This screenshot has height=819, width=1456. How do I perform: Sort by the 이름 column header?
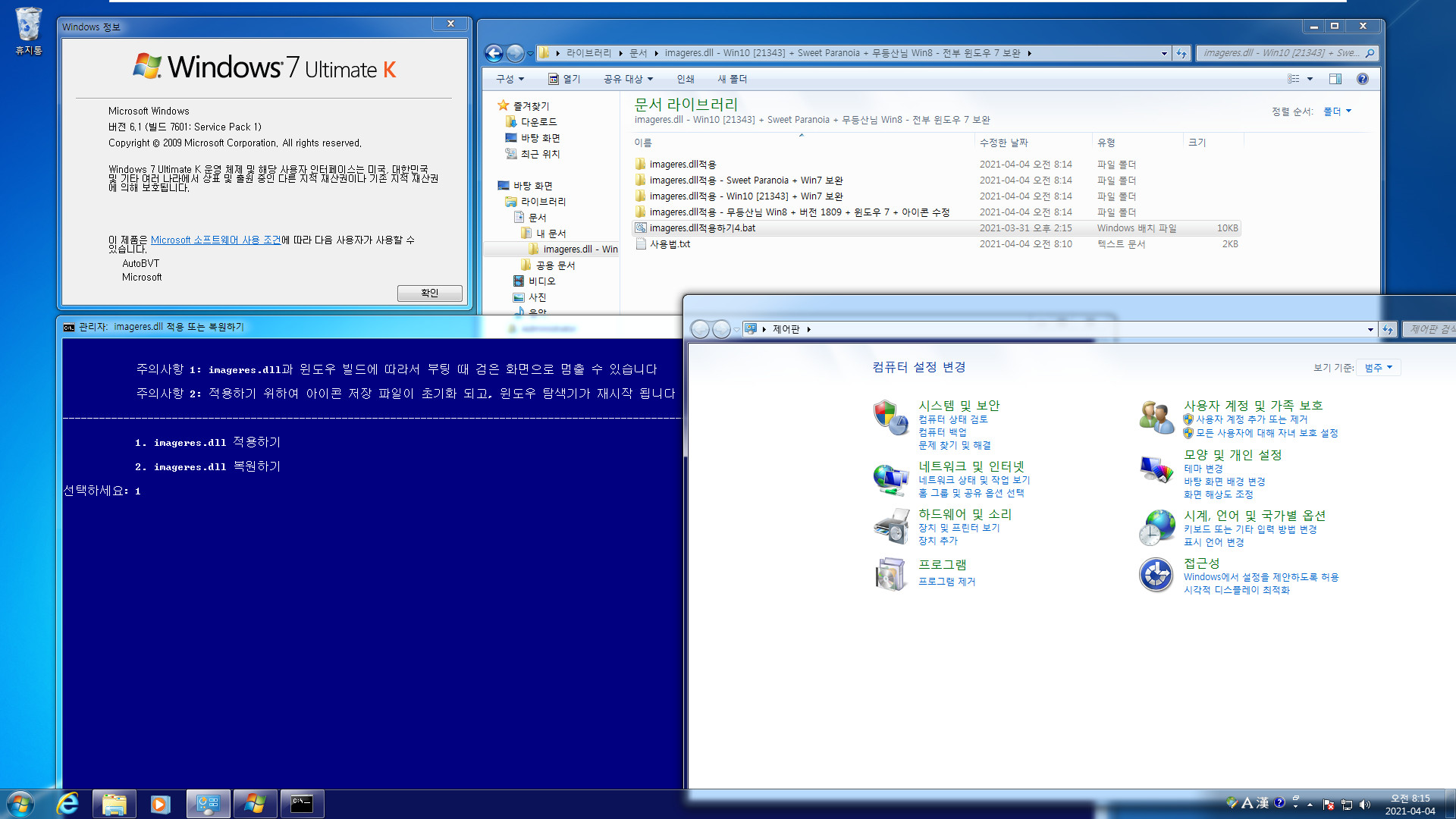pyautogui.click(x=802, y=143)
